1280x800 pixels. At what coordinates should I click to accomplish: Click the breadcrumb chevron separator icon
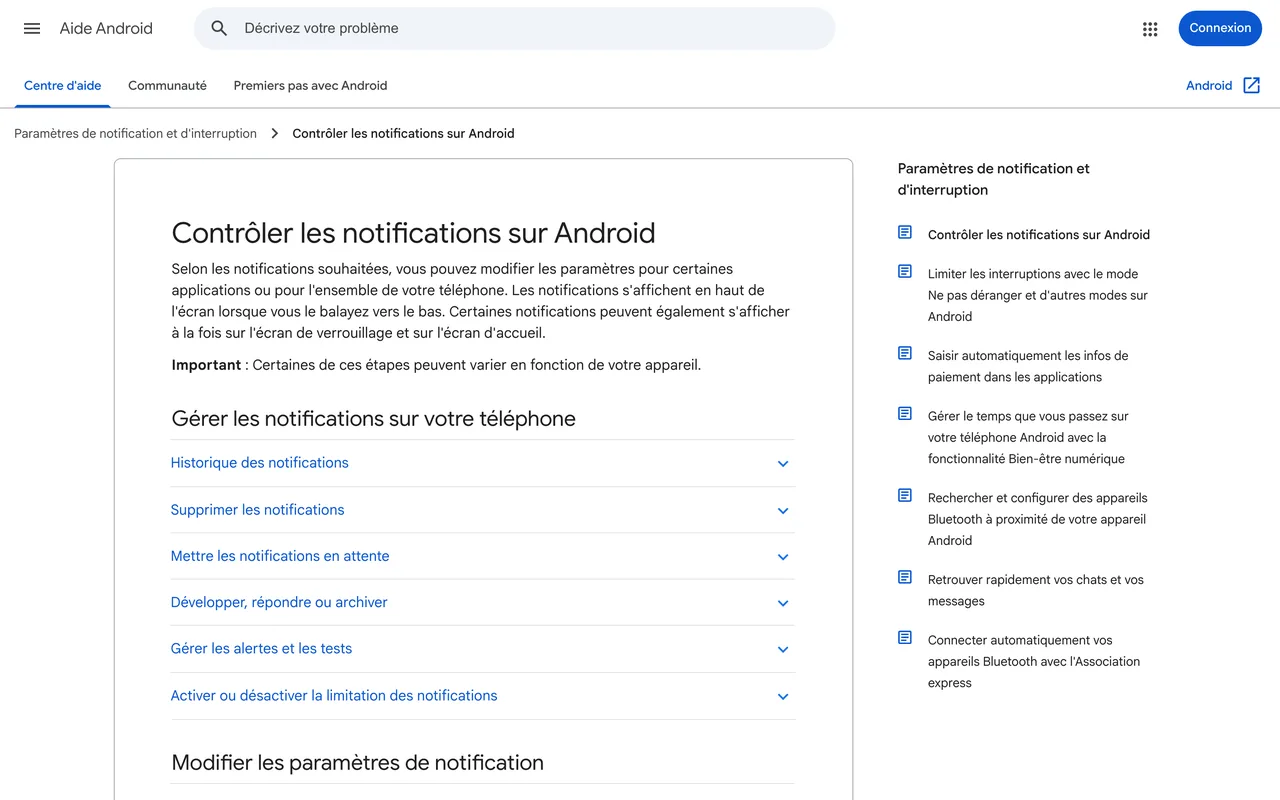[275, 133]
